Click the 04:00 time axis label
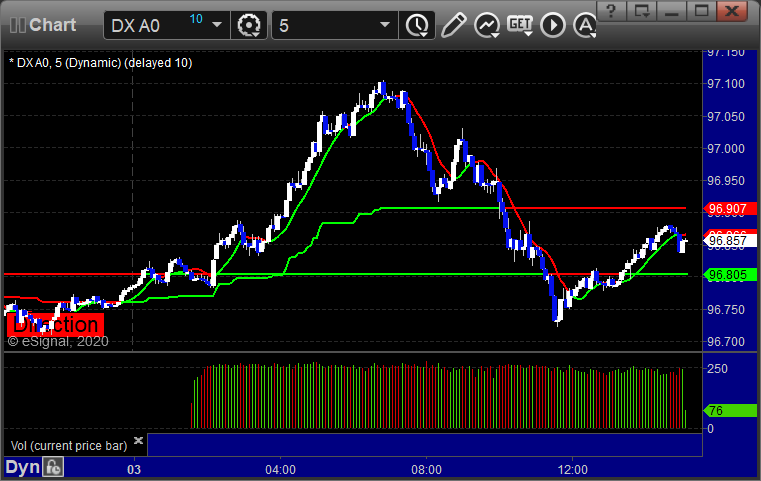 tap(281, 470)
